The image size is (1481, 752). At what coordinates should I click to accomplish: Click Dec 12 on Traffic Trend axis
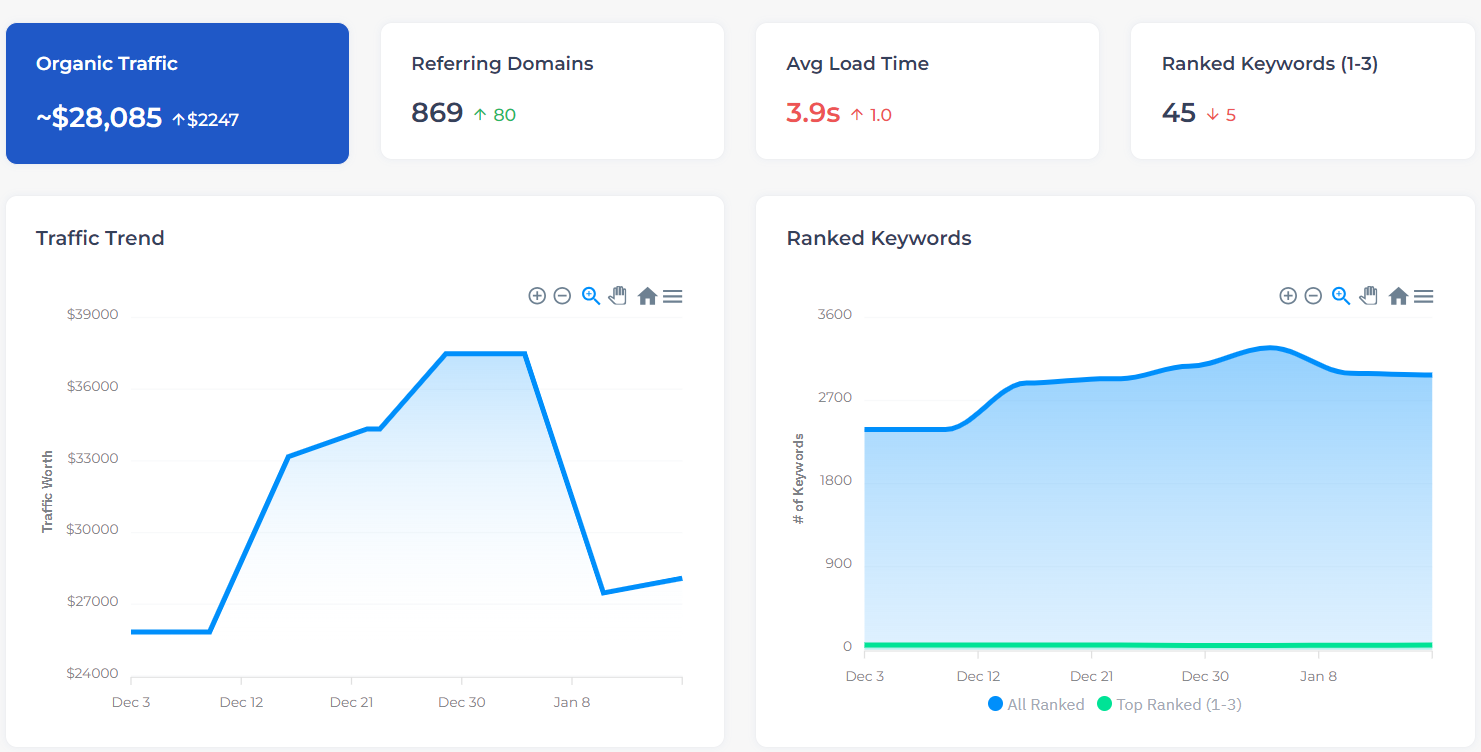(241, 702)
